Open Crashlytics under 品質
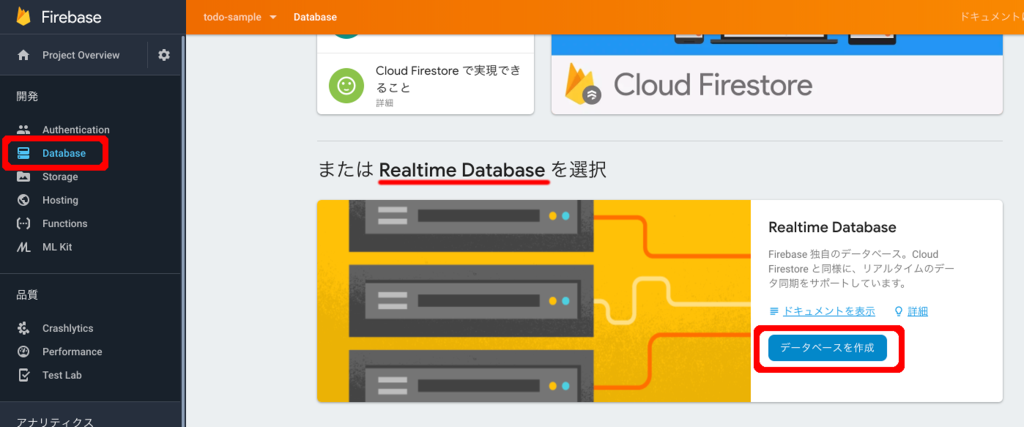Image resolution: width=1024 pixels, height=427 pixels. tap(68, 328)
